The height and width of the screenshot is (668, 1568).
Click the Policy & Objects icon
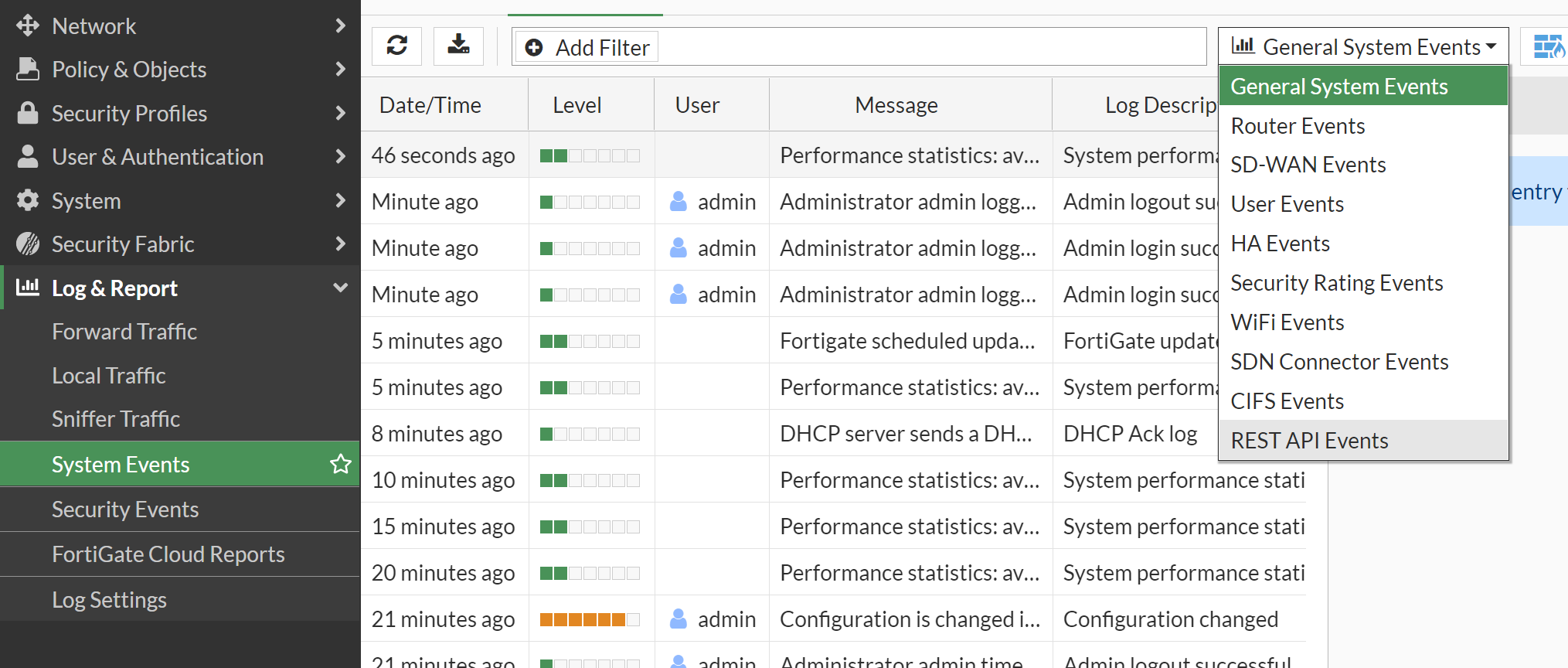pyautogui.click(x=28, y=69)
